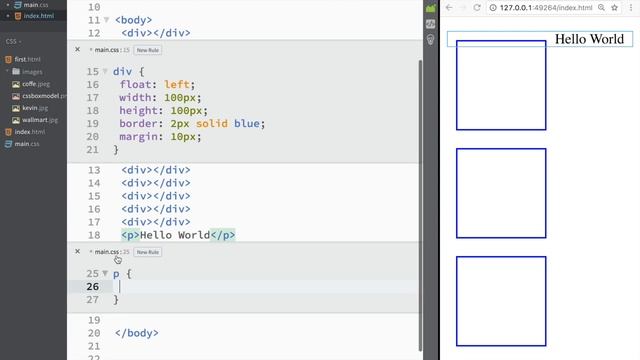
Task: Click the HTML5 icon of index.html in working files
Action: point(18,16)
